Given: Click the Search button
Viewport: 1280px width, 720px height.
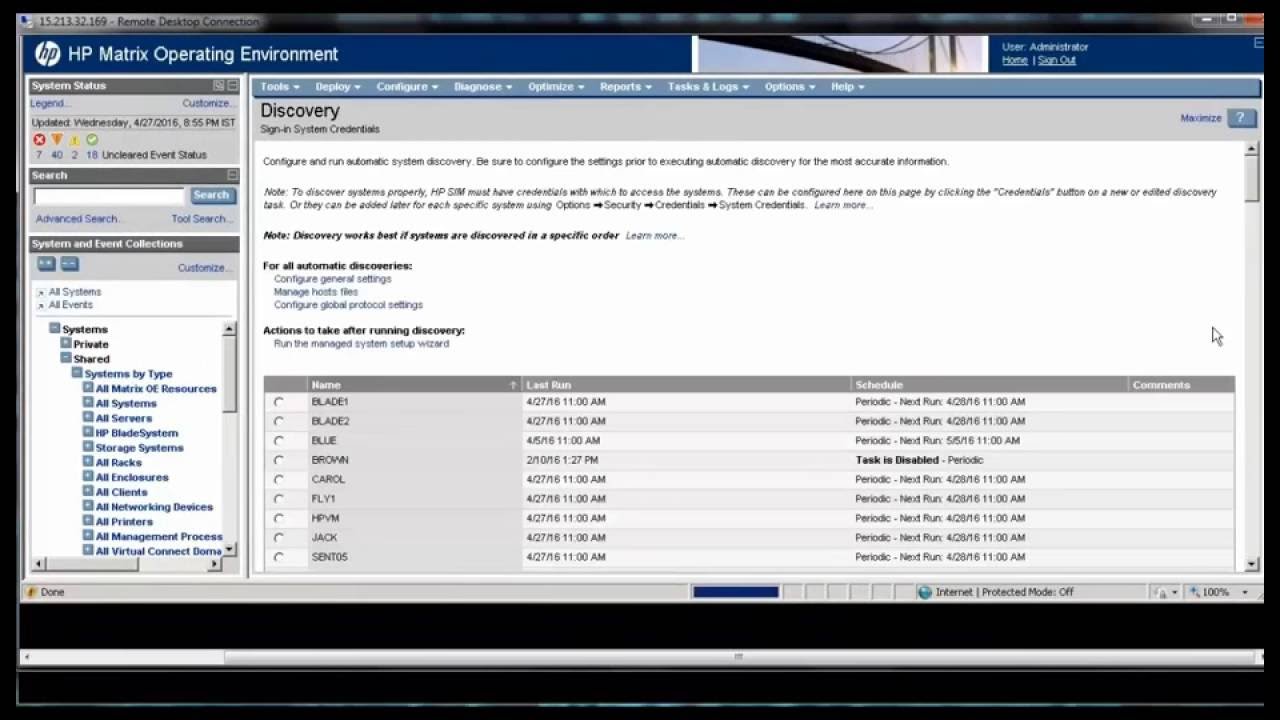Looking at the screenshot, I should tap(211, 195).
